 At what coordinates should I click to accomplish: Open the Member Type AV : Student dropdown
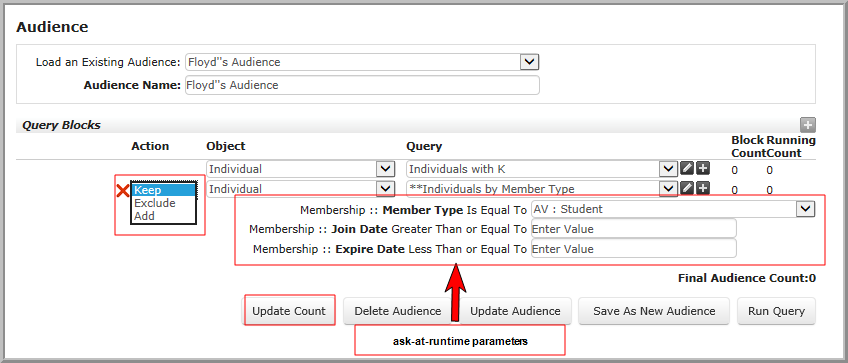(x=805, y=209)
